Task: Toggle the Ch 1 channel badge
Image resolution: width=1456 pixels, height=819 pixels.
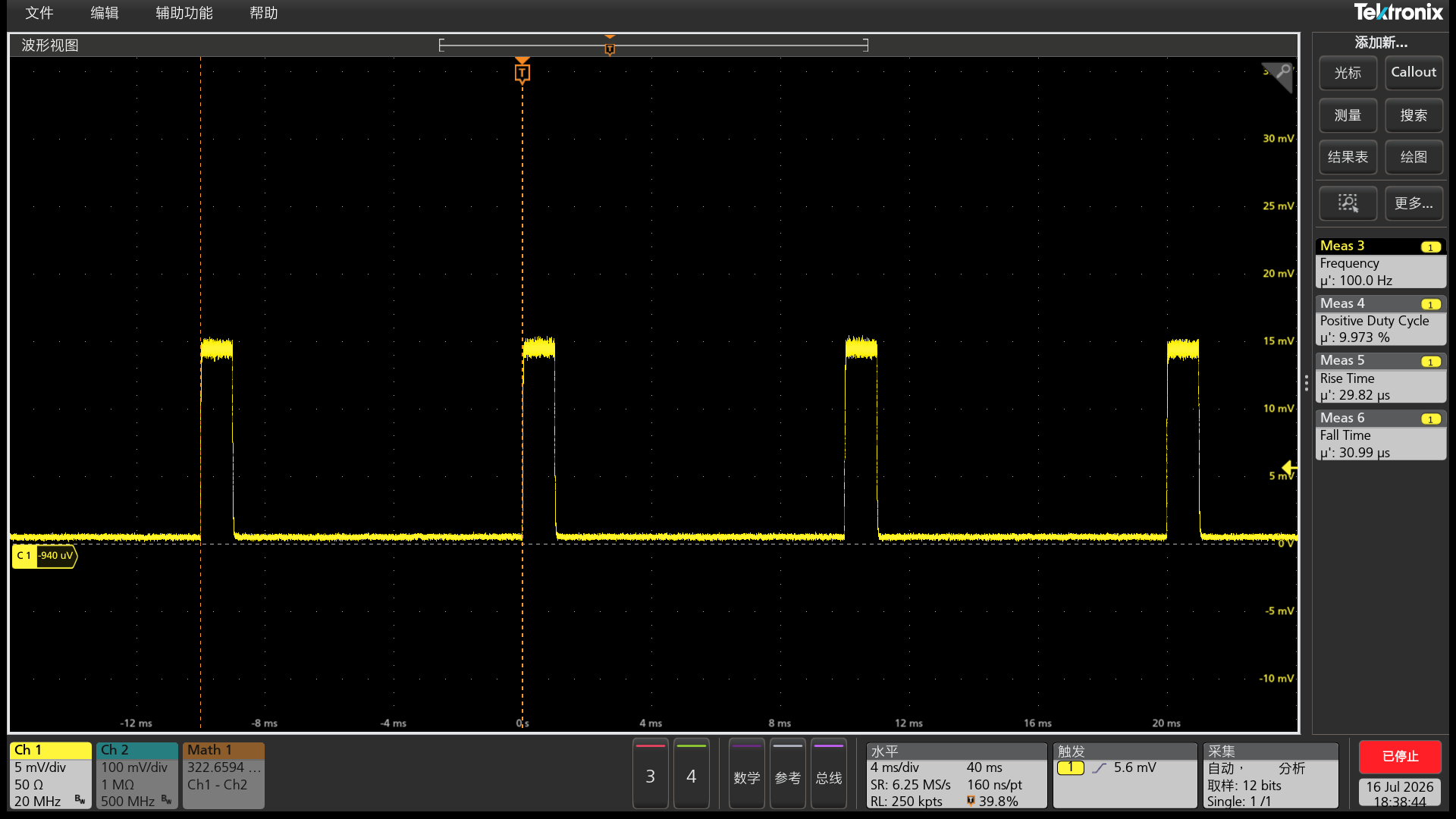Action: 51,775
